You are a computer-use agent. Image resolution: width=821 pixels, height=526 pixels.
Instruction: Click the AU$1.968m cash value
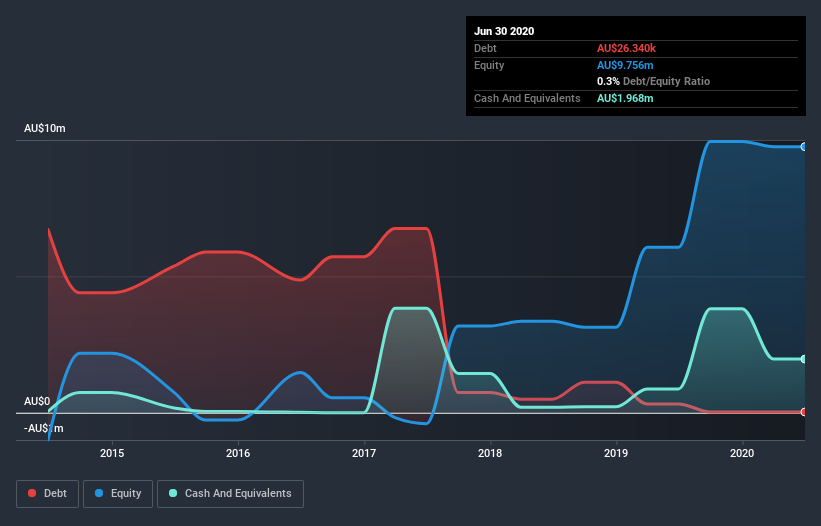click(625, 98)
